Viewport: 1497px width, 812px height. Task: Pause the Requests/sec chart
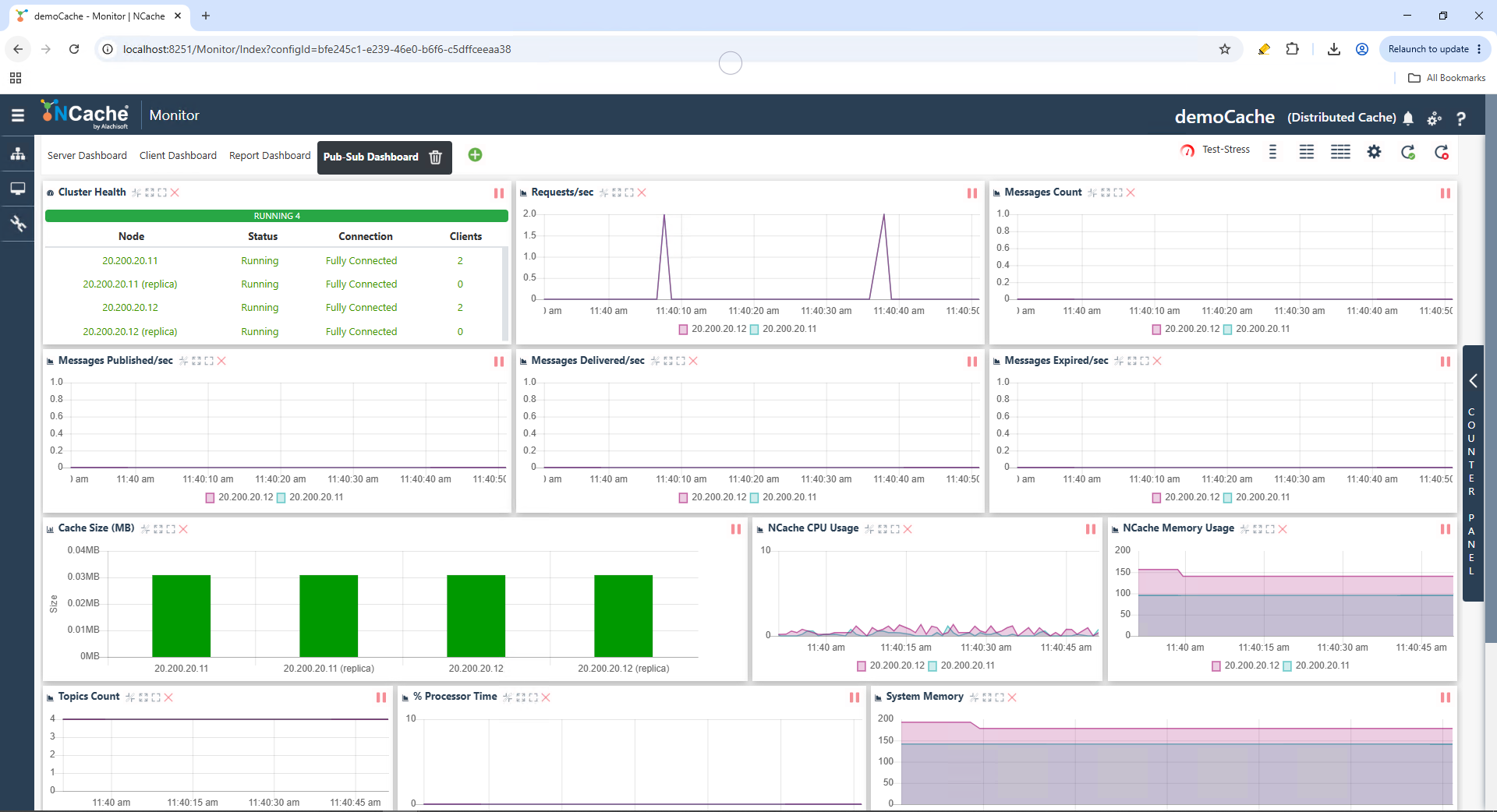(x=972, y=193)
